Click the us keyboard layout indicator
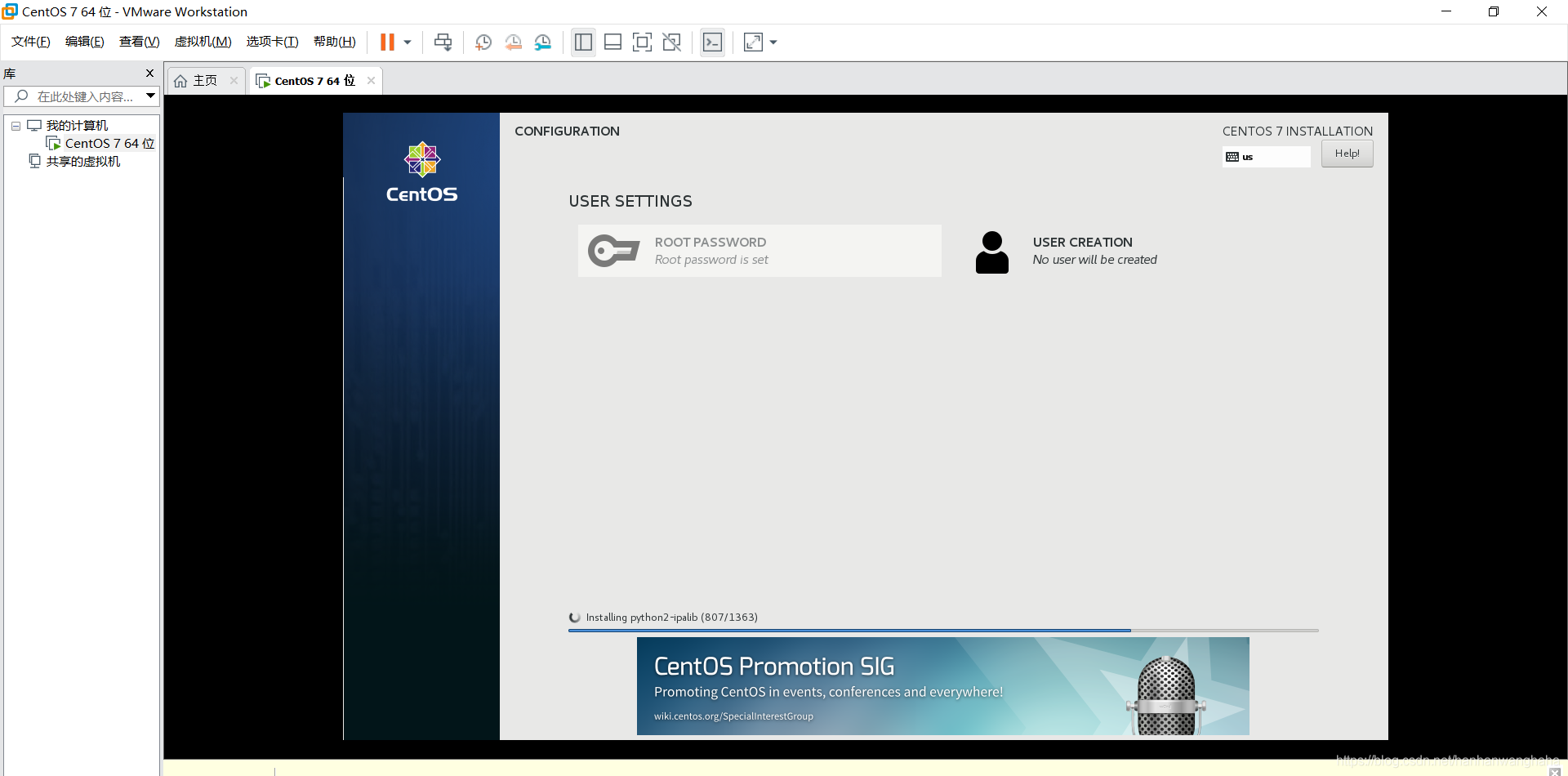 1267,157
